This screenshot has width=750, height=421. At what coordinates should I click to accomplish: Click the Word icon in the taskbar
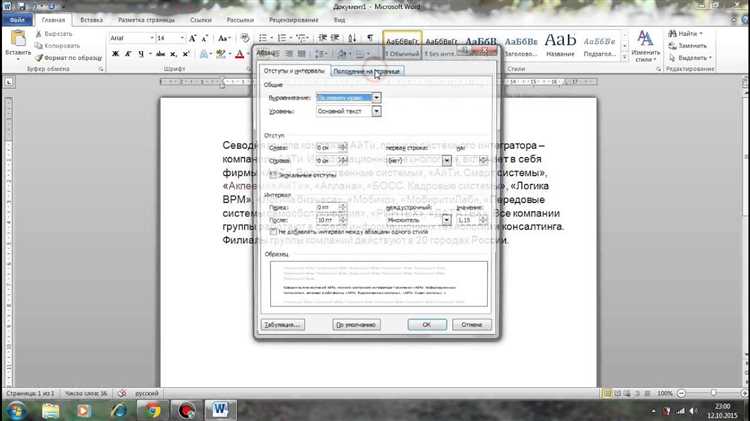221,410
